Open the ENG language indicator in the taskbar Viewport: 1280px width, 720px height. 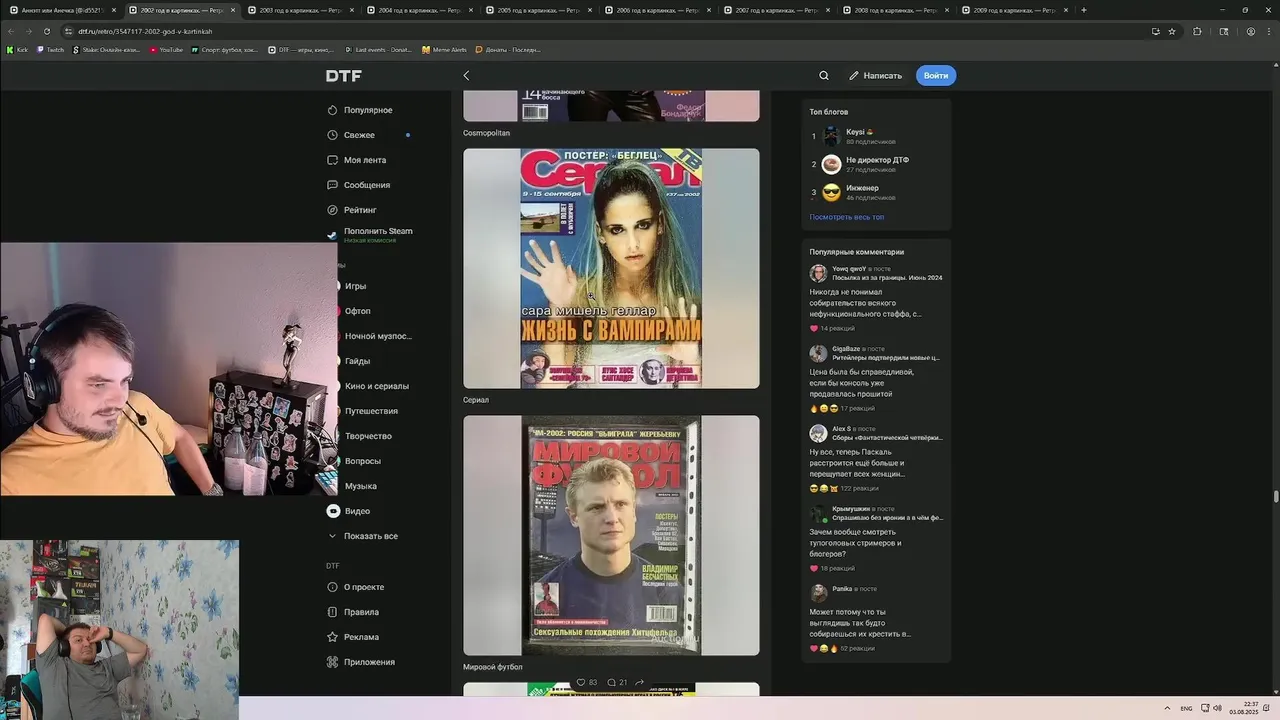(x=1186, y=708)
